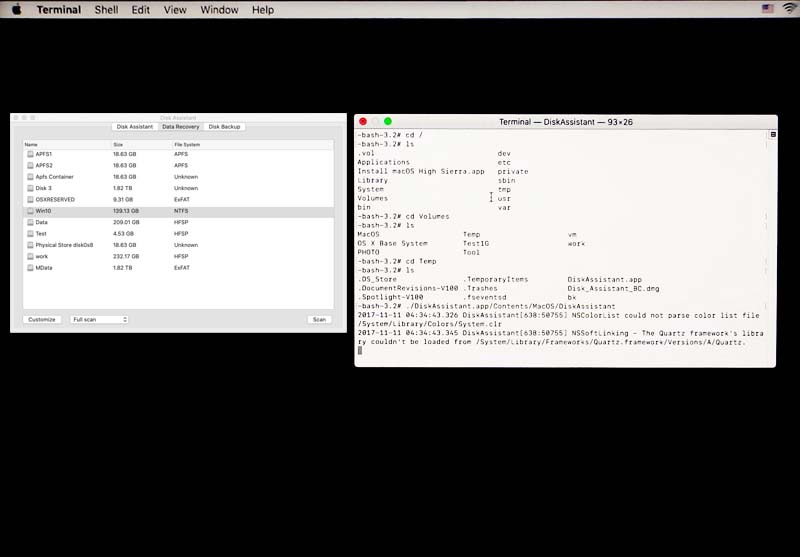Click the green zoom button of Terminal

coord(388,121)
